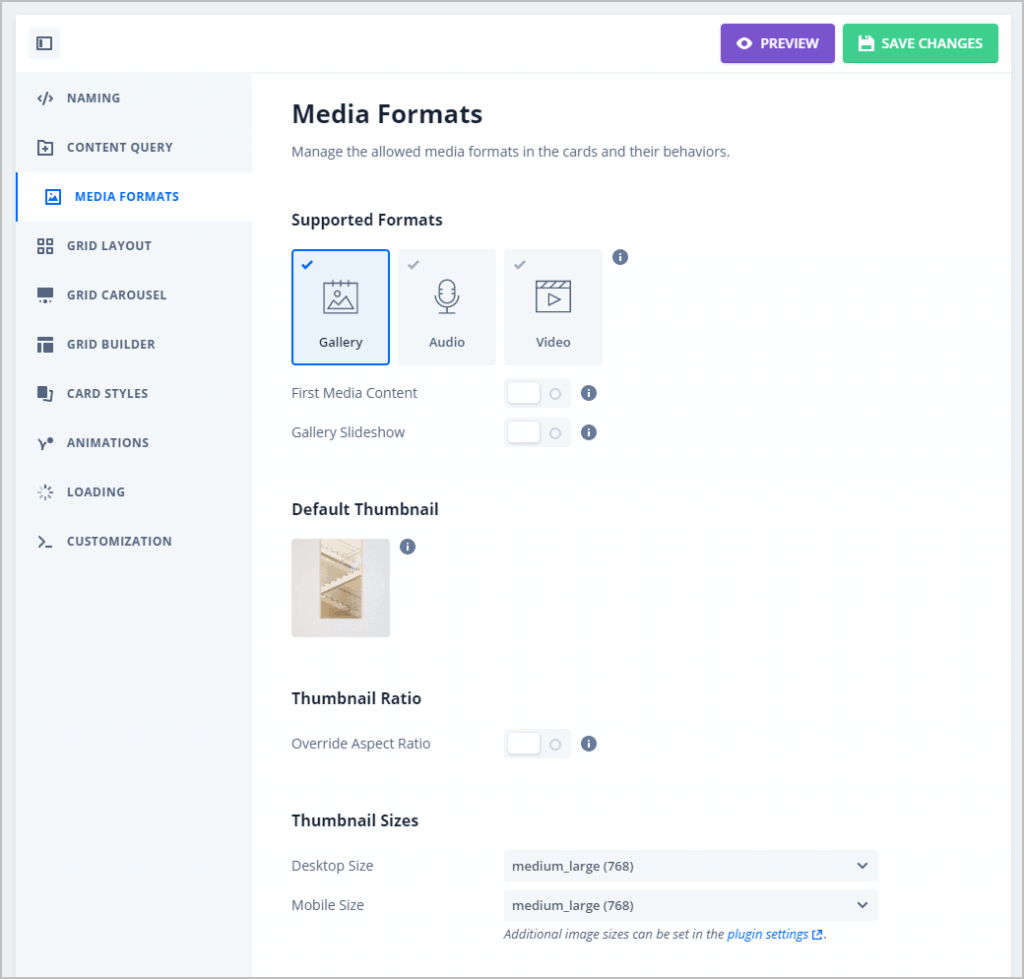The width and height of the screenshot is (1024, 979).
Task: Open the Mobile Size dropdown
Action: click(x=690, y=904)
